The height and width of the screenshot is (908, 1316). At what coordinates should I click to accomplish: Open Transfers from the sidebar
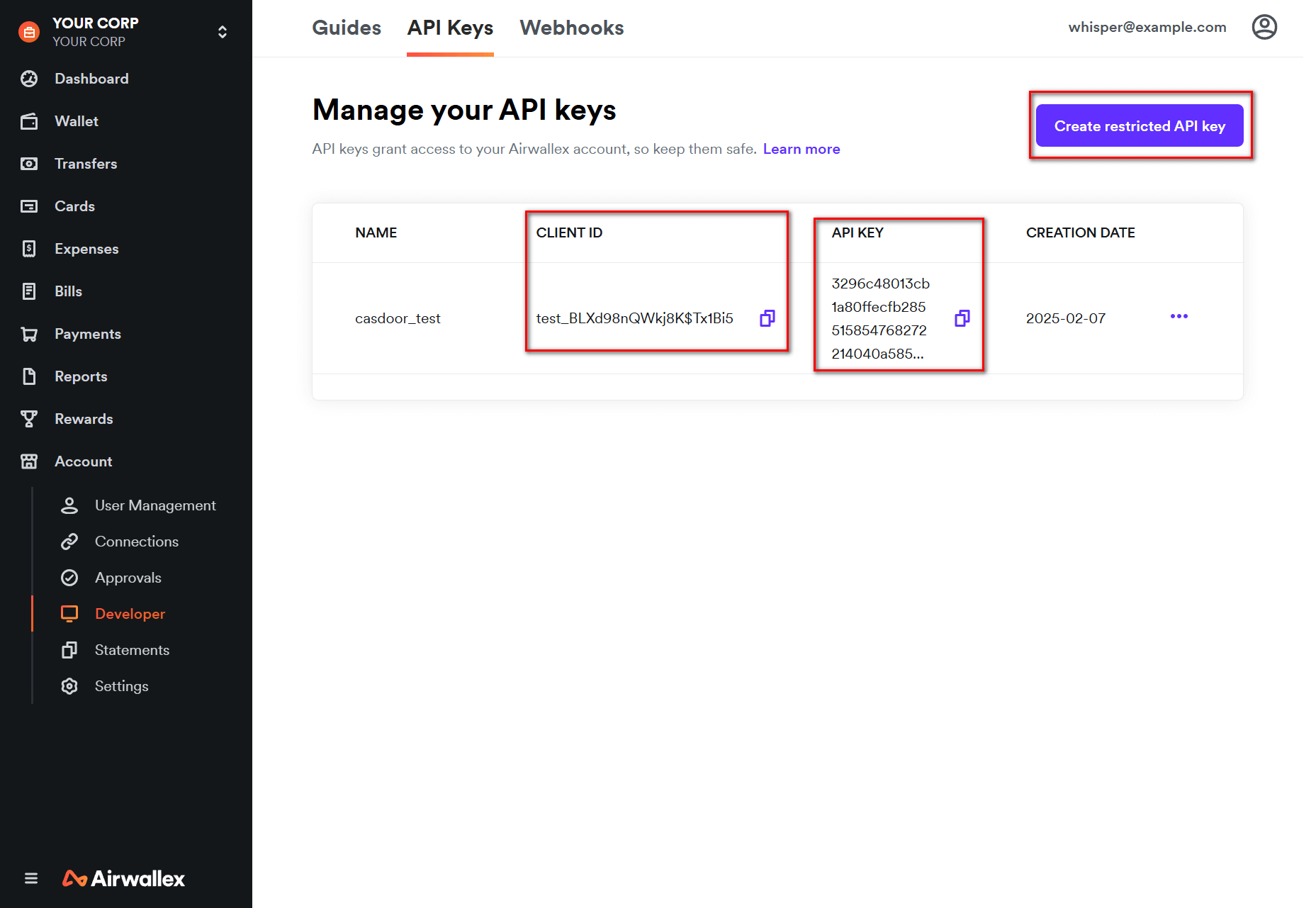coord(29,163)
